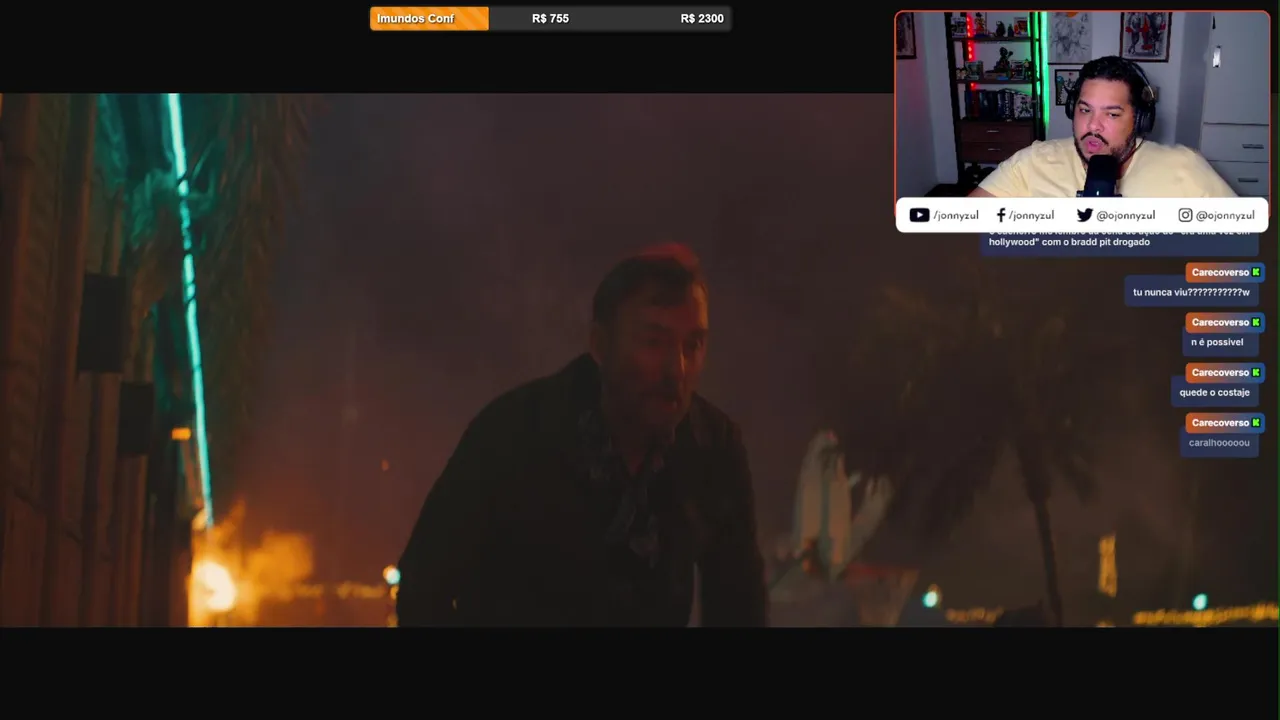Click the YouTube logo icon

click(x=919, y=215)
